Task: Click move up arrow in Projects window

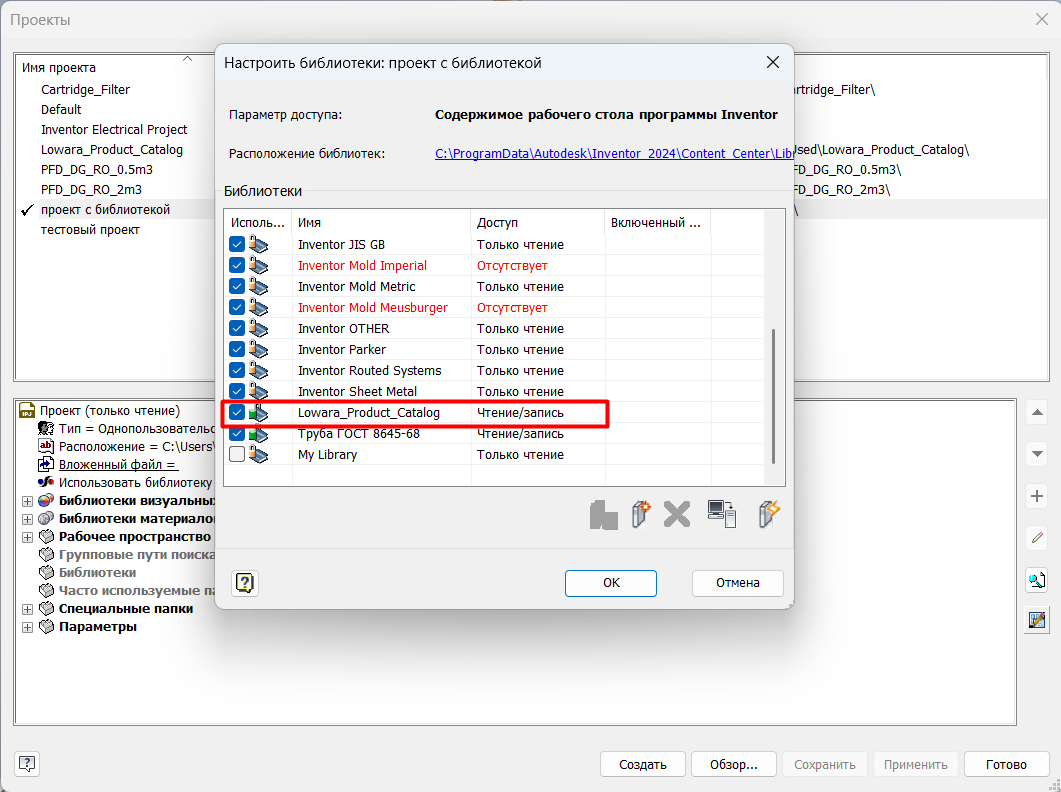Action: click(x=1037, y=412)
